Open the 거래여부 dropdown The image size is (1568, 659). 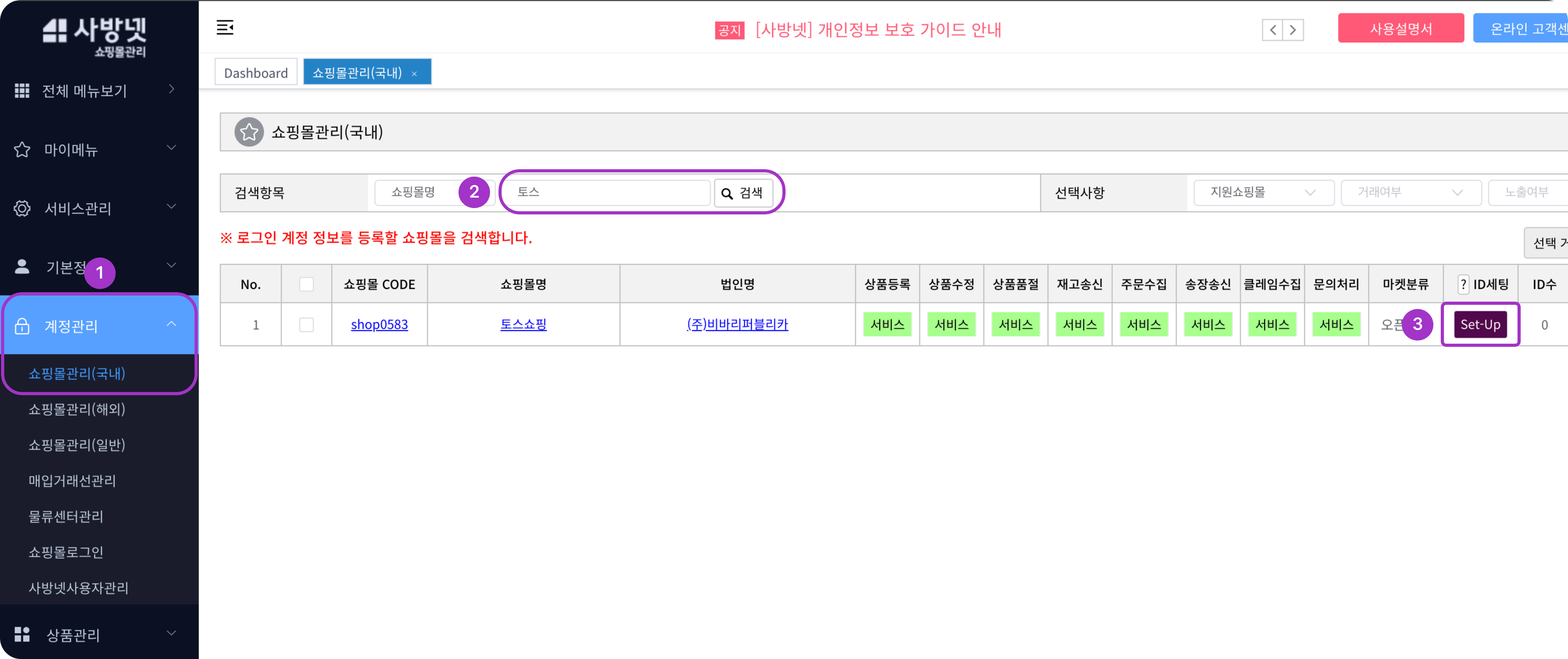[1410, 192]
